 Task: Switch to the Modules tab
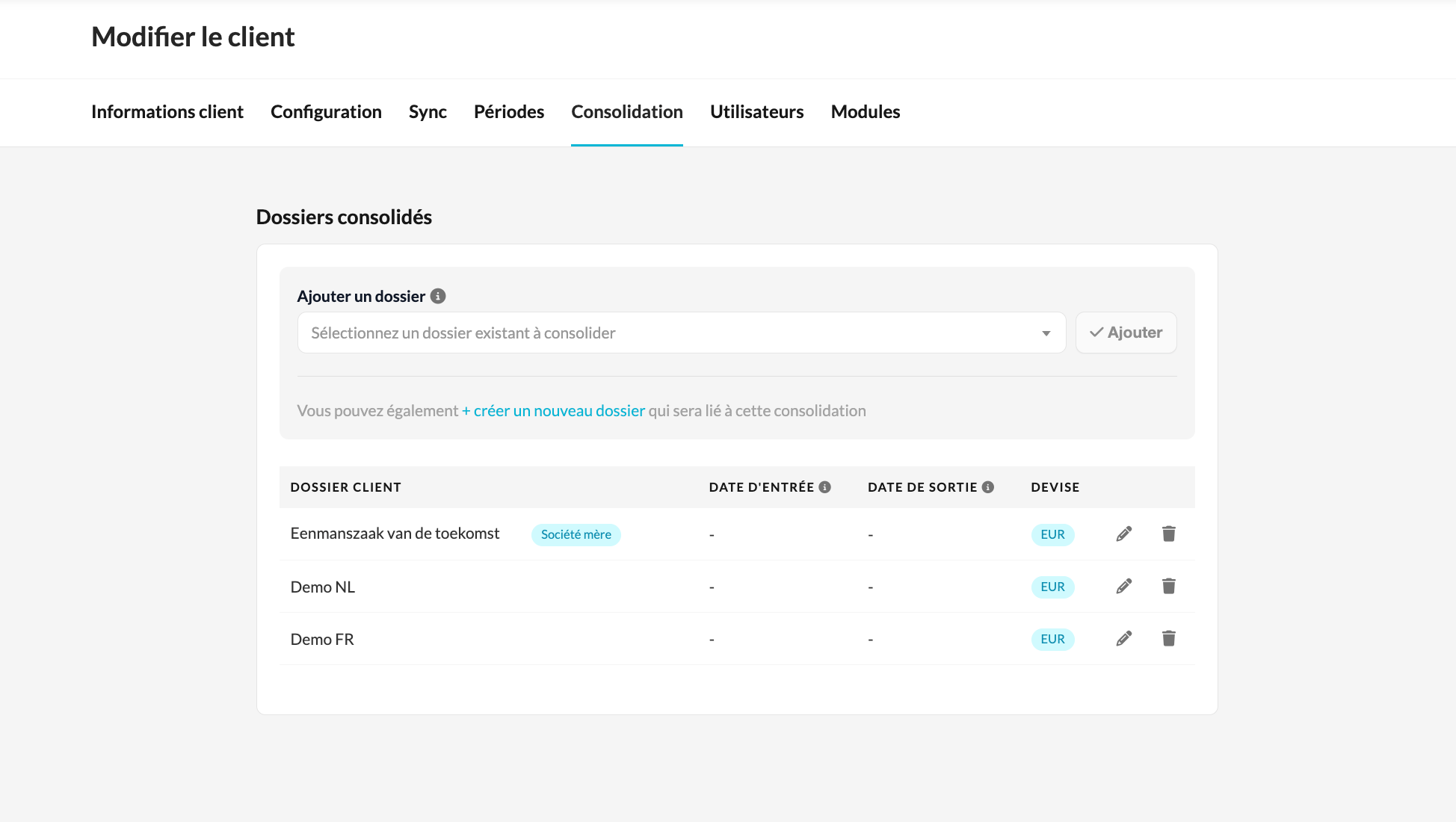coord(866,112)
